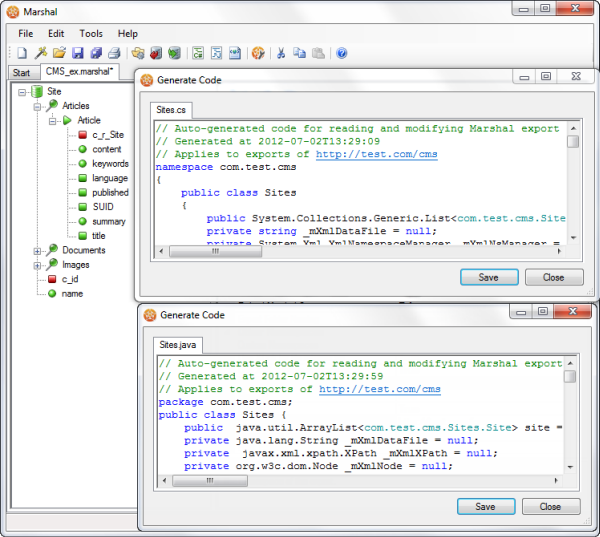This screenshot has width=600, height=537.
Task: Open Help via the blue question icon
Action: pyautogui.click(x=341, y=53)
